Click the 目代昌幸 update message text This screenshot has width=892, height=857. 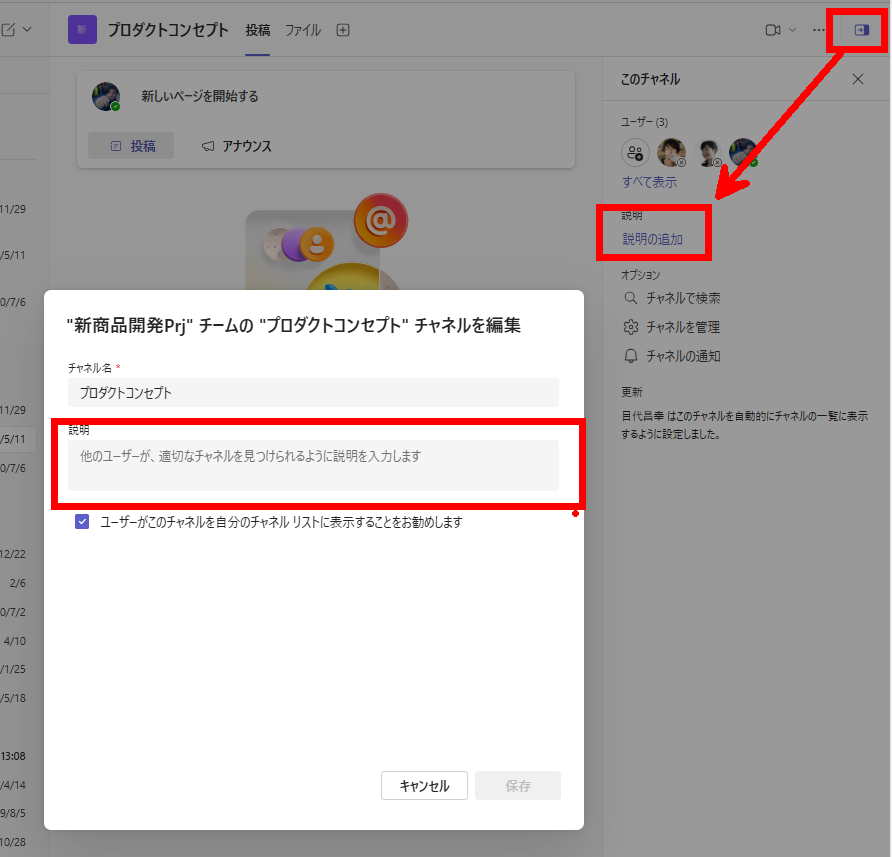[x=745, y=425]
